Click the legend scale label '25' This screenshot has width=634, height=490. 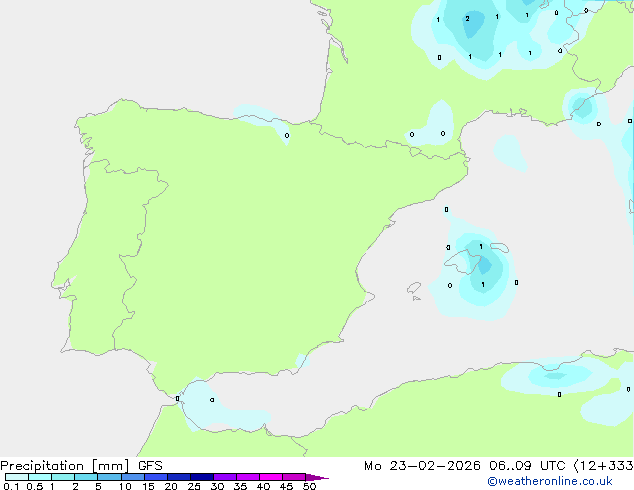(x=194, y=486)
